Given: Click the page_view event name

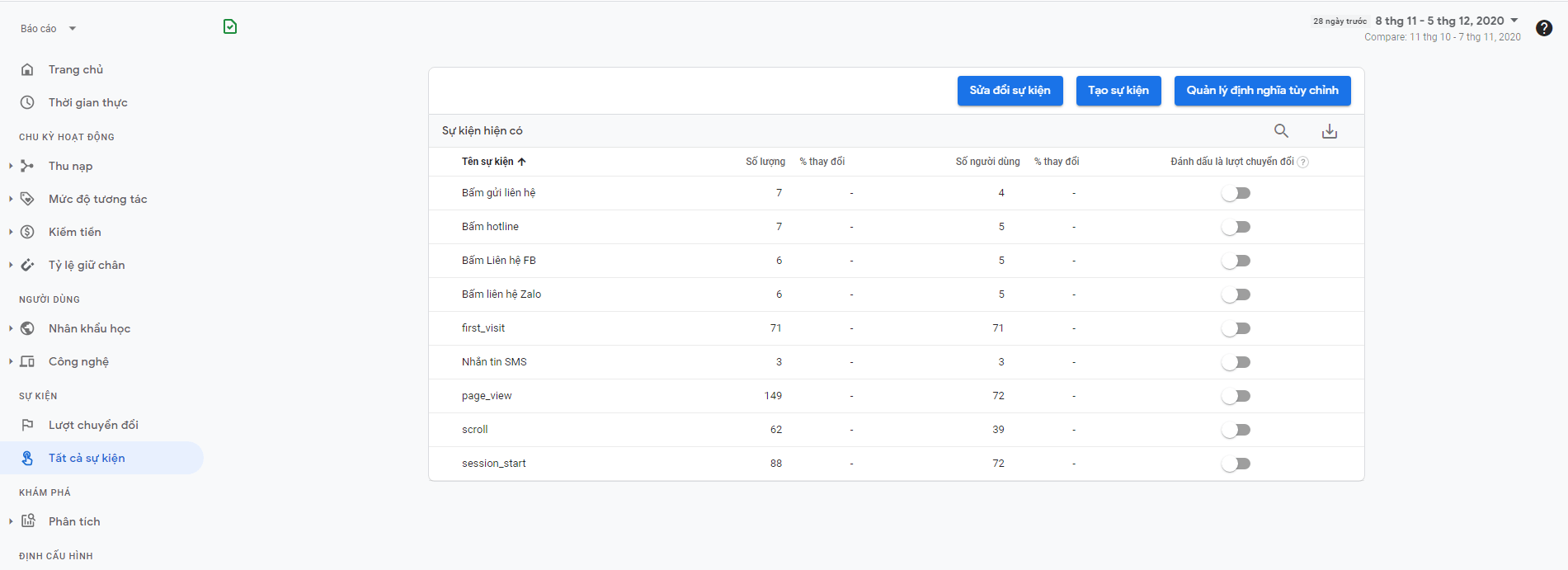Looking at the screenshot, I should [x=487, y=396].
